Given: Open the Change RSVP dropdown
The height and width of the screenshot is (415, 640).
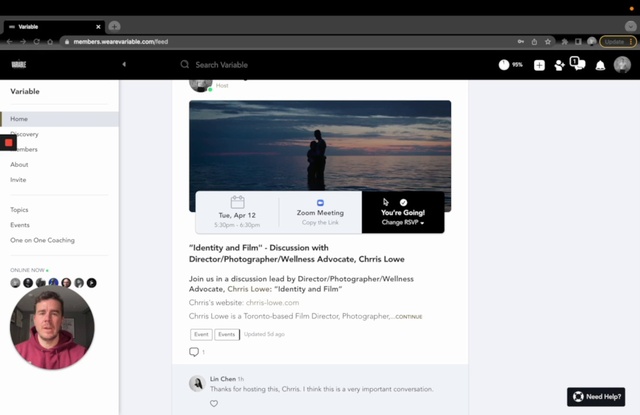Looking at the screenshot, I should (402, 223).
